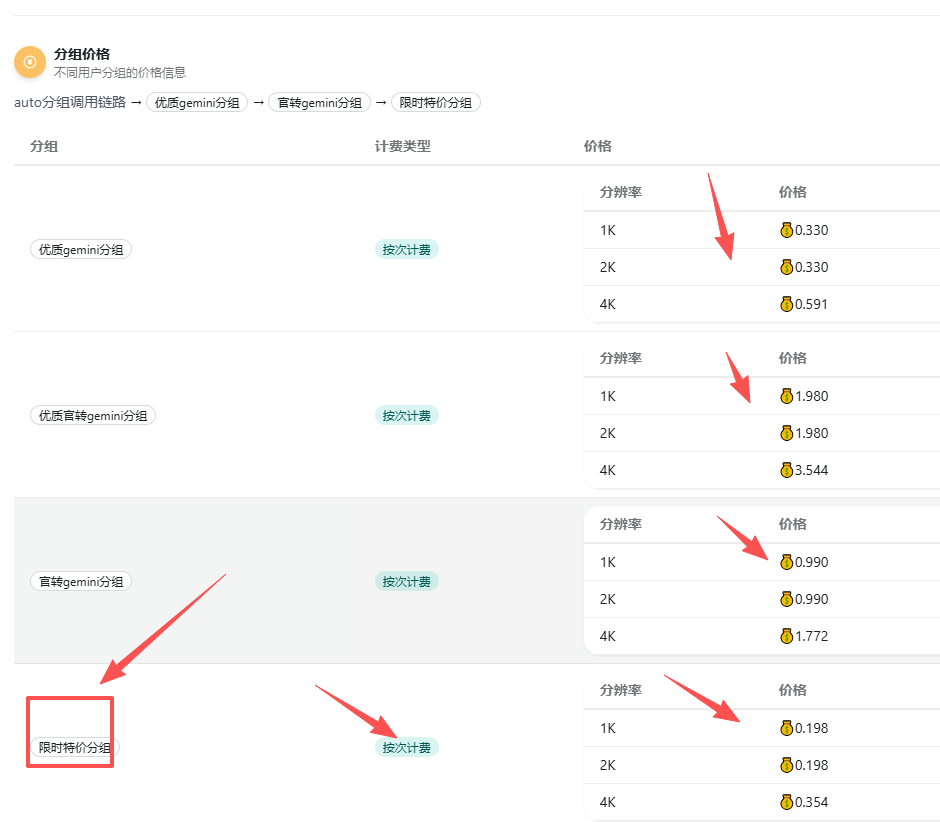Click the boxed 限时特价分组 tag in group column
940x822 pixels.
[75, 747]
